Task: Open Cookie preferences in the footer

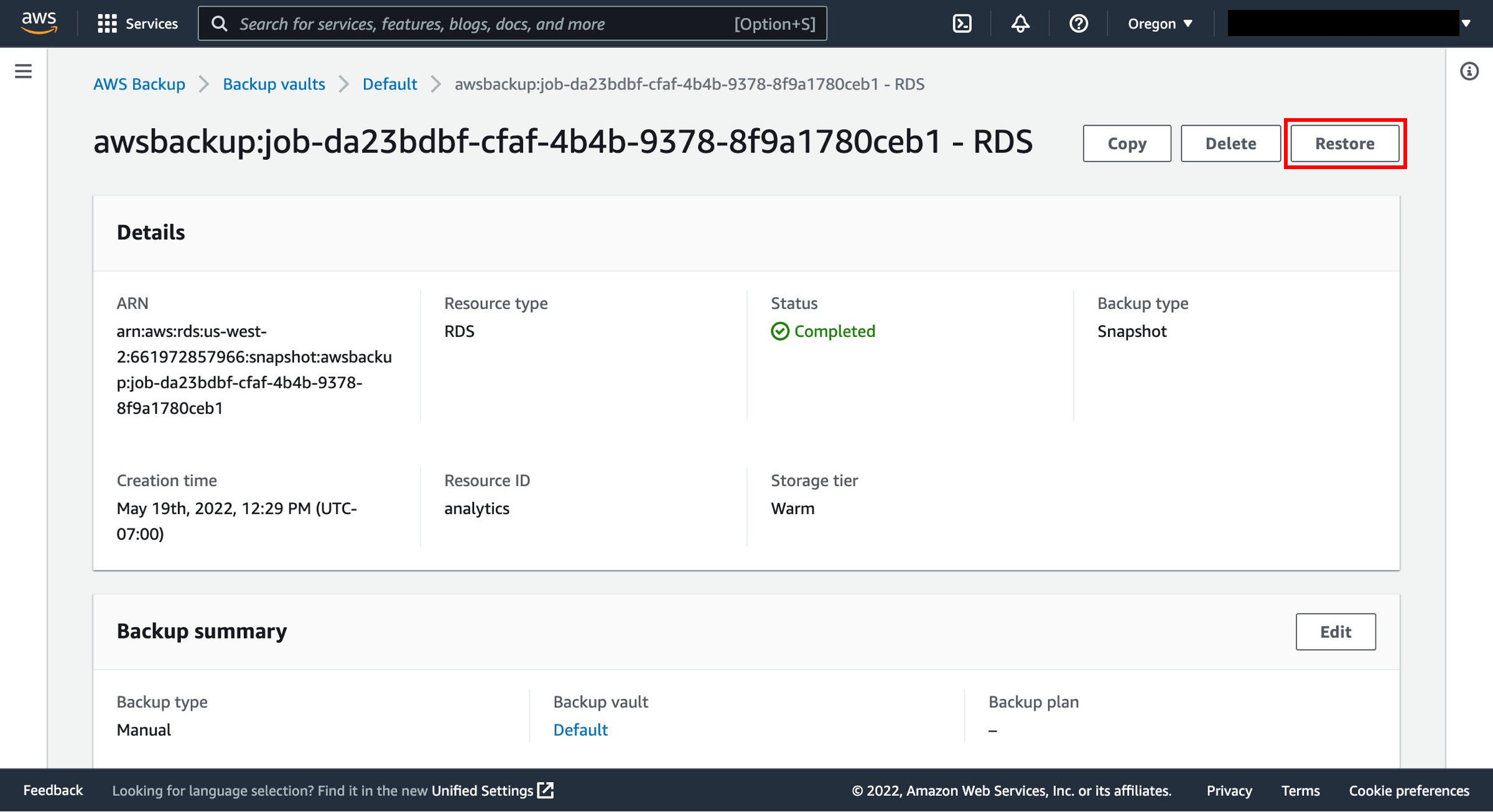Action: click(1408, 790)
